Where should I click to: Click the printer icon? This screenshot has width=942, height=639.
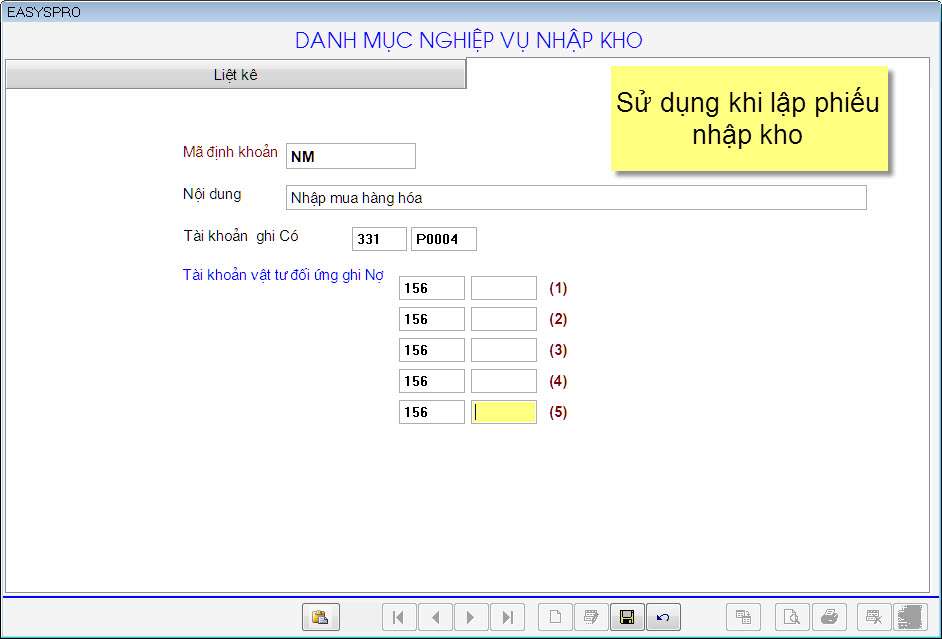click(x=829, y=617)
